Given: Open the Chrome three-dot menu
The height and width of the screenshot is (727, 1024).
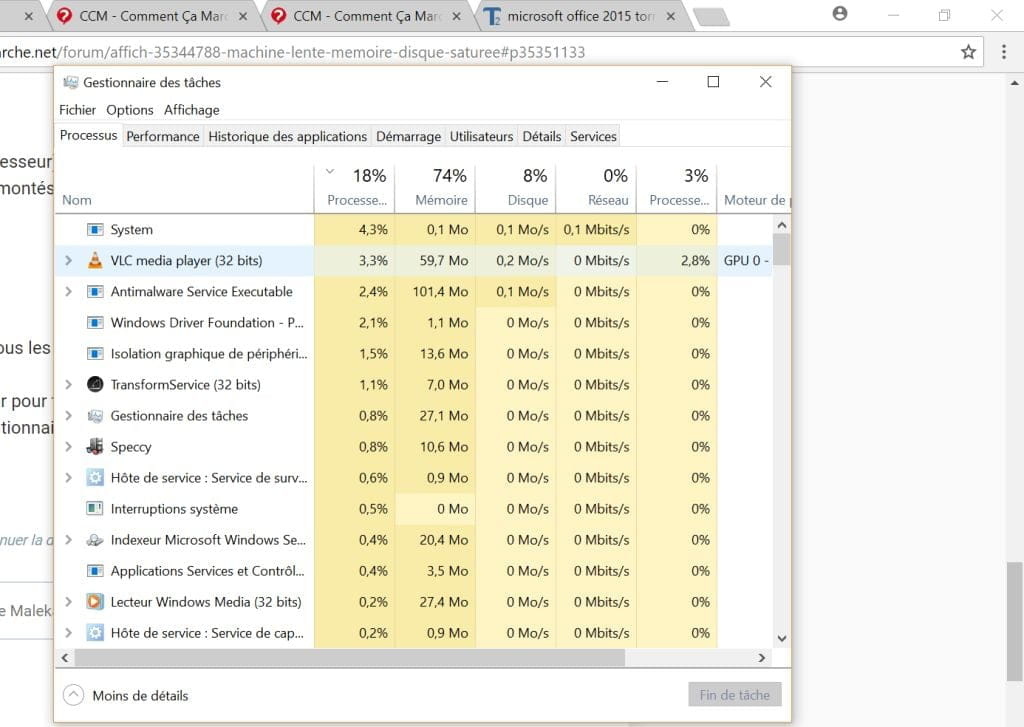Looking at the screenshot, I should [1004, 52].
